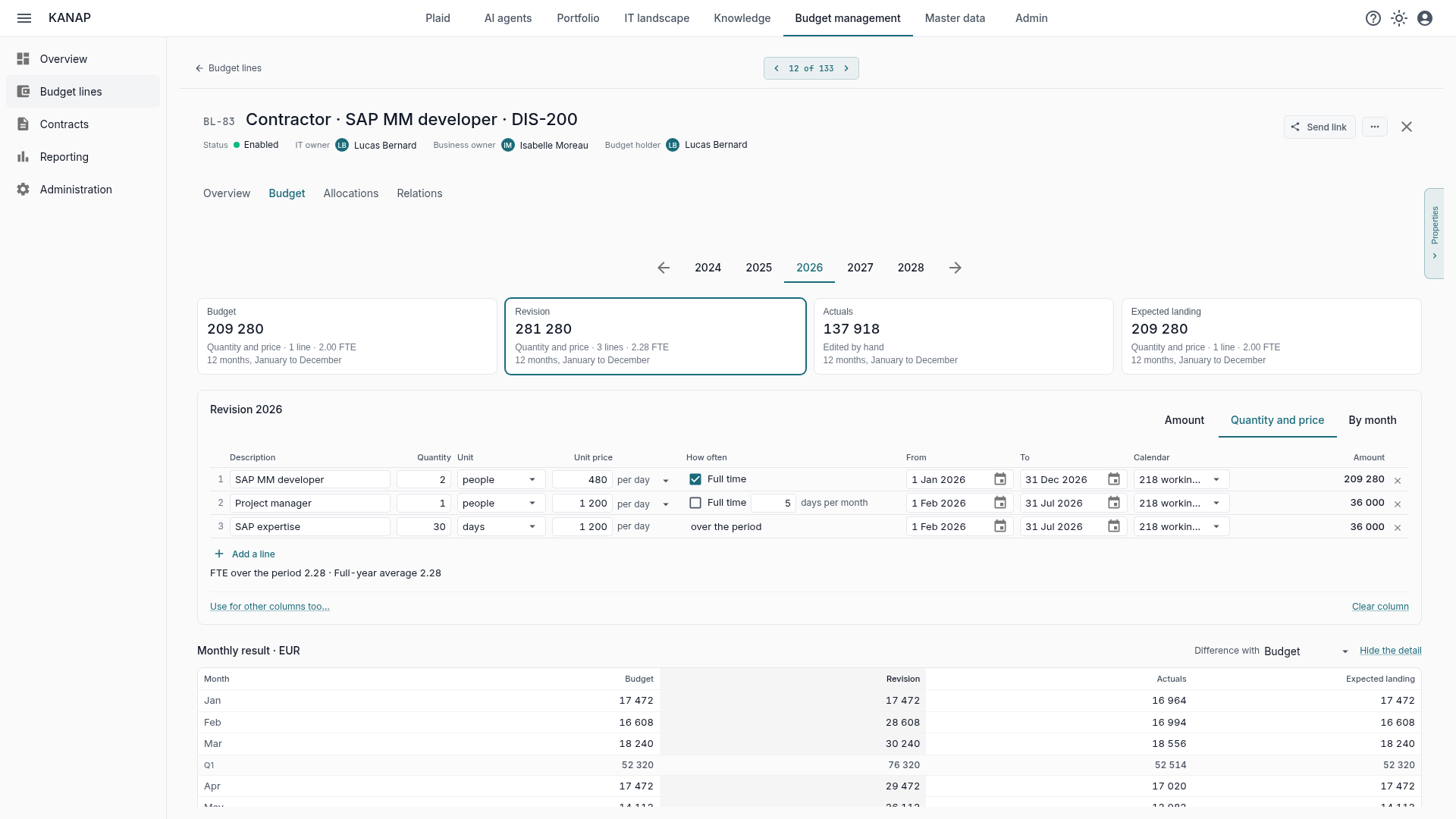The image size is (1456, 819).
Task: Open calendar picker for SAP expertise From date
Action: 1000,526
